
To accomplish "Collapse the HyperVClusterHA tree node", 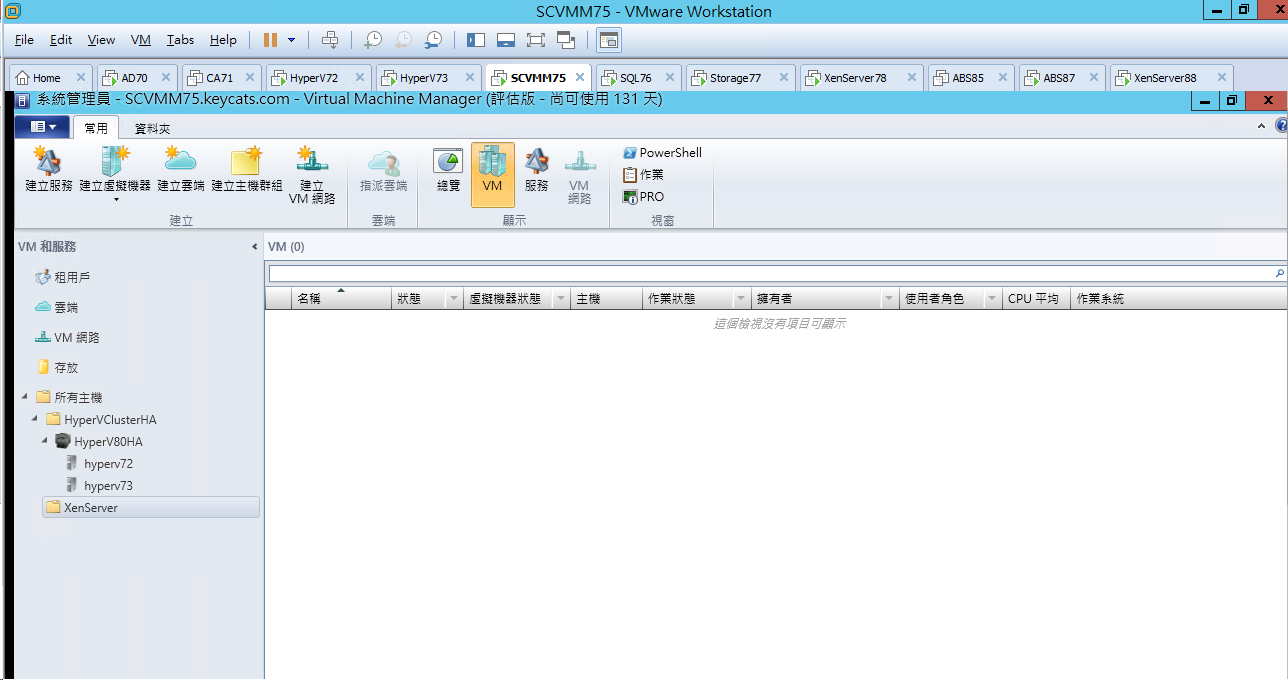I will (34, 419).
